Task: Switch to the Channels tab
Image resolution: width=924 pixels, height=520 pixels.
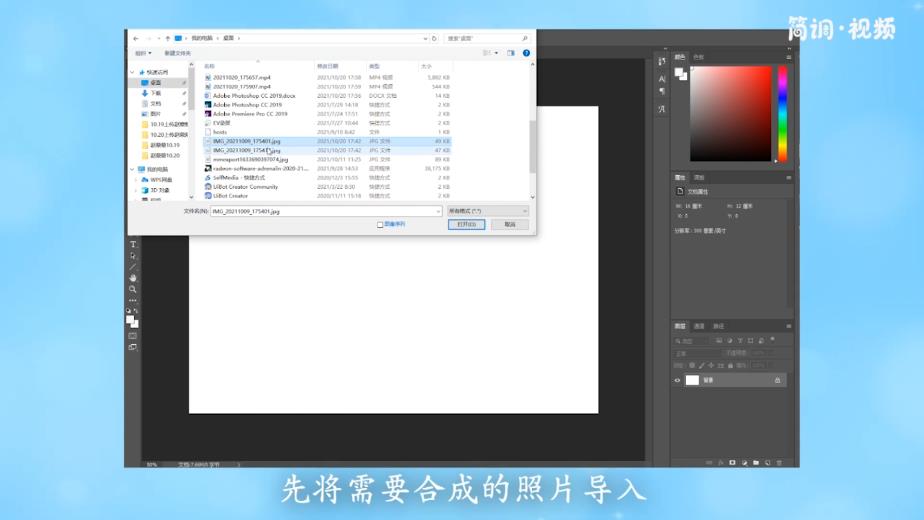Action: click(x=699, y=326)
